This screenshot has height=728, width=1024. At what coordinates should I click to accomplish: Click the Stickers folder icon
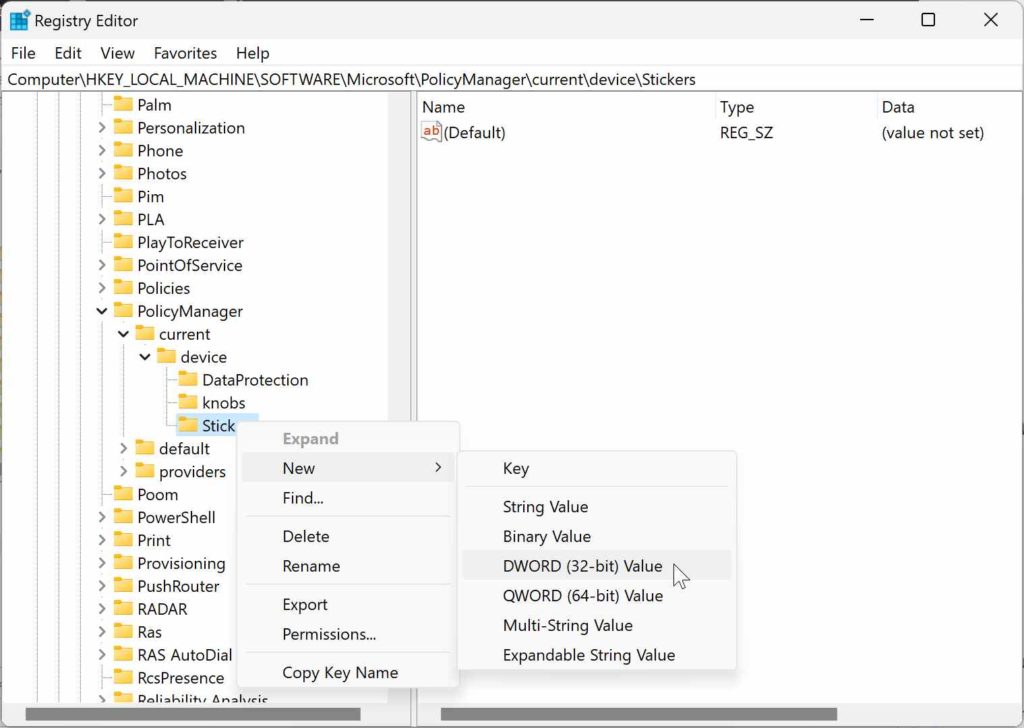(x=188, y=425)
